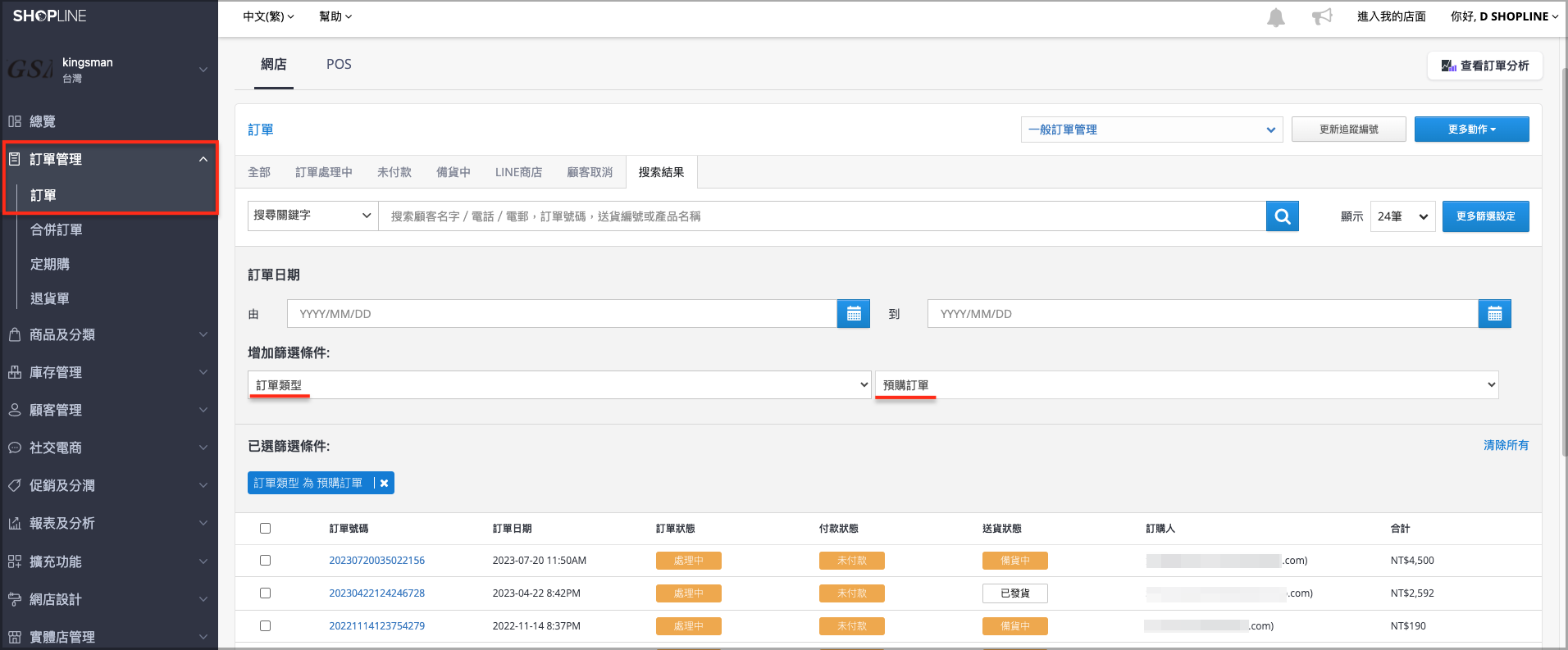
Task: Open the notifications bell icon
Action: pyautogui.click(x=1275, y=17)
